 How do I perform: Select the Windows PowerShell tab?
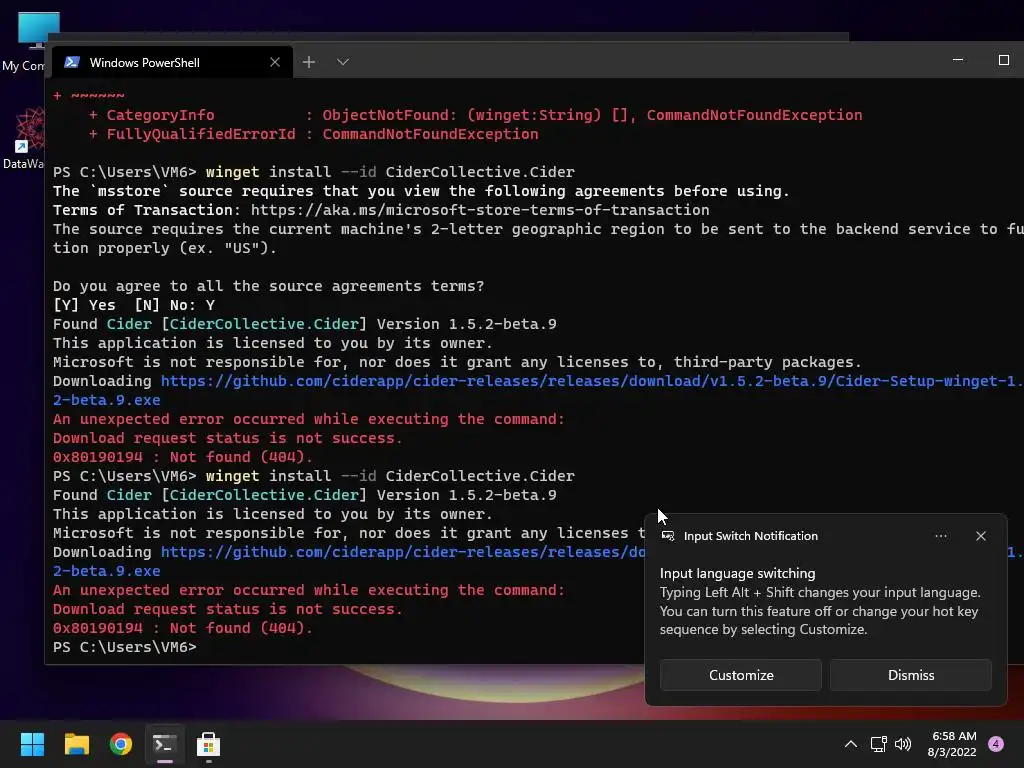[x=172, y=62]
